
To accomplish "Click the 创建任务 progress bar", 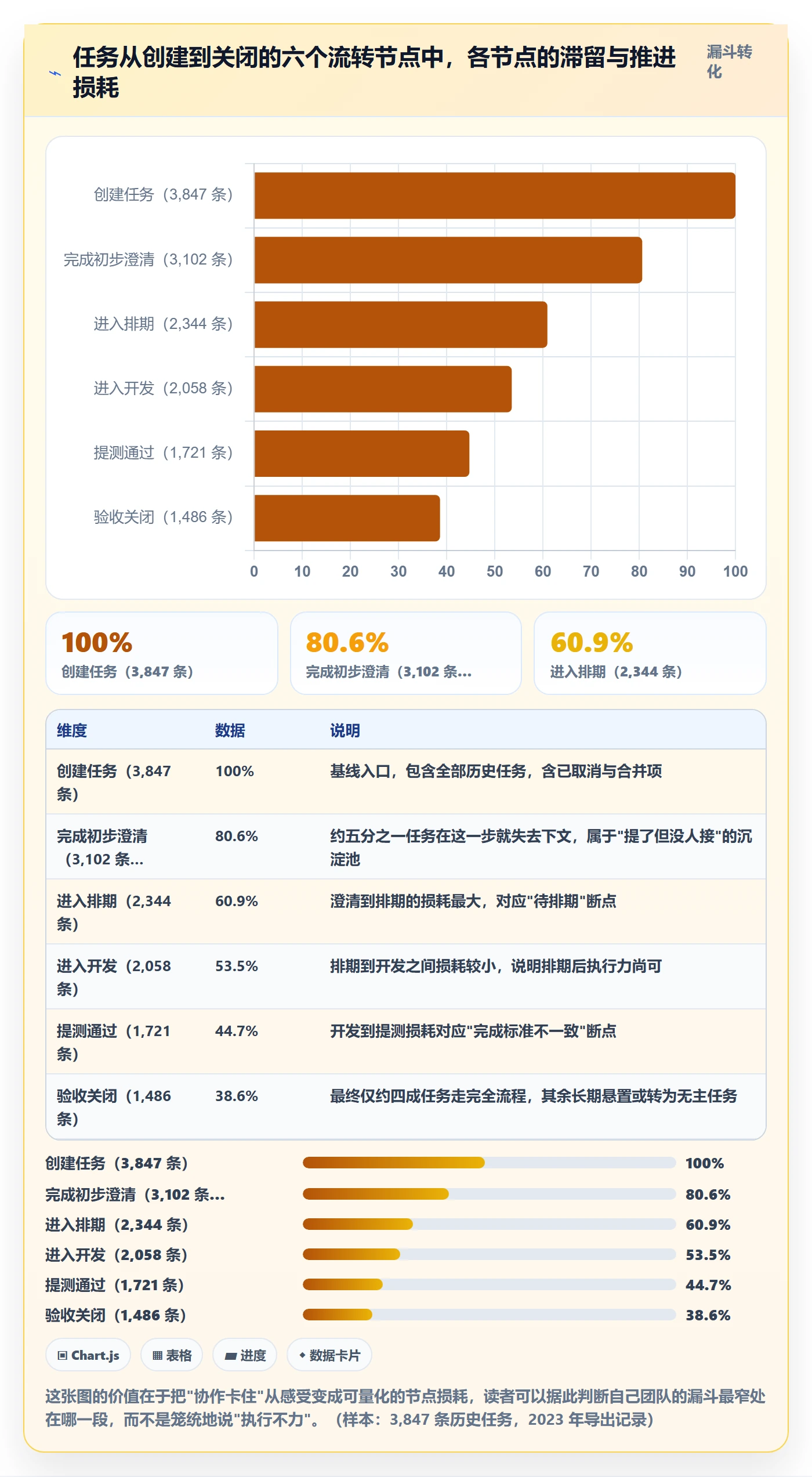I will (x=490, y=1163).
